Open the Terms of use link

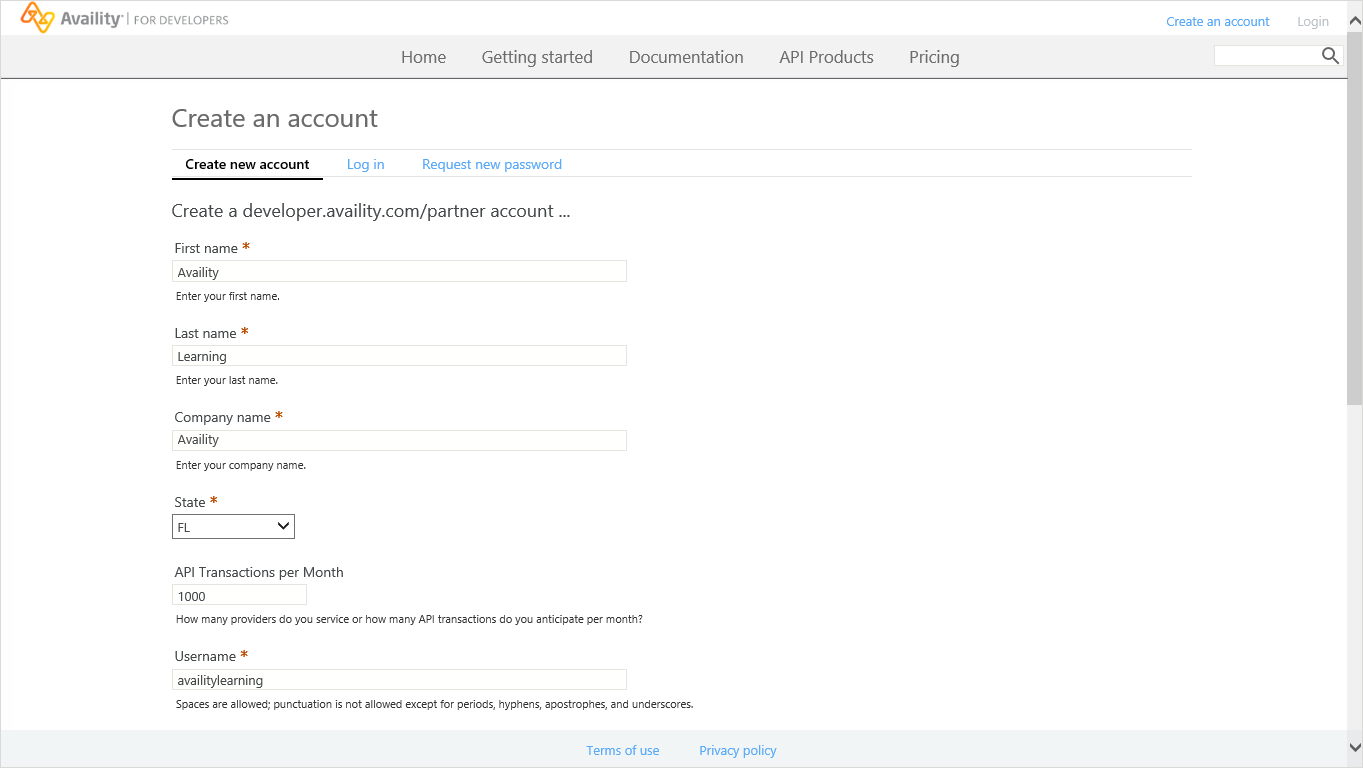(623, 750)
